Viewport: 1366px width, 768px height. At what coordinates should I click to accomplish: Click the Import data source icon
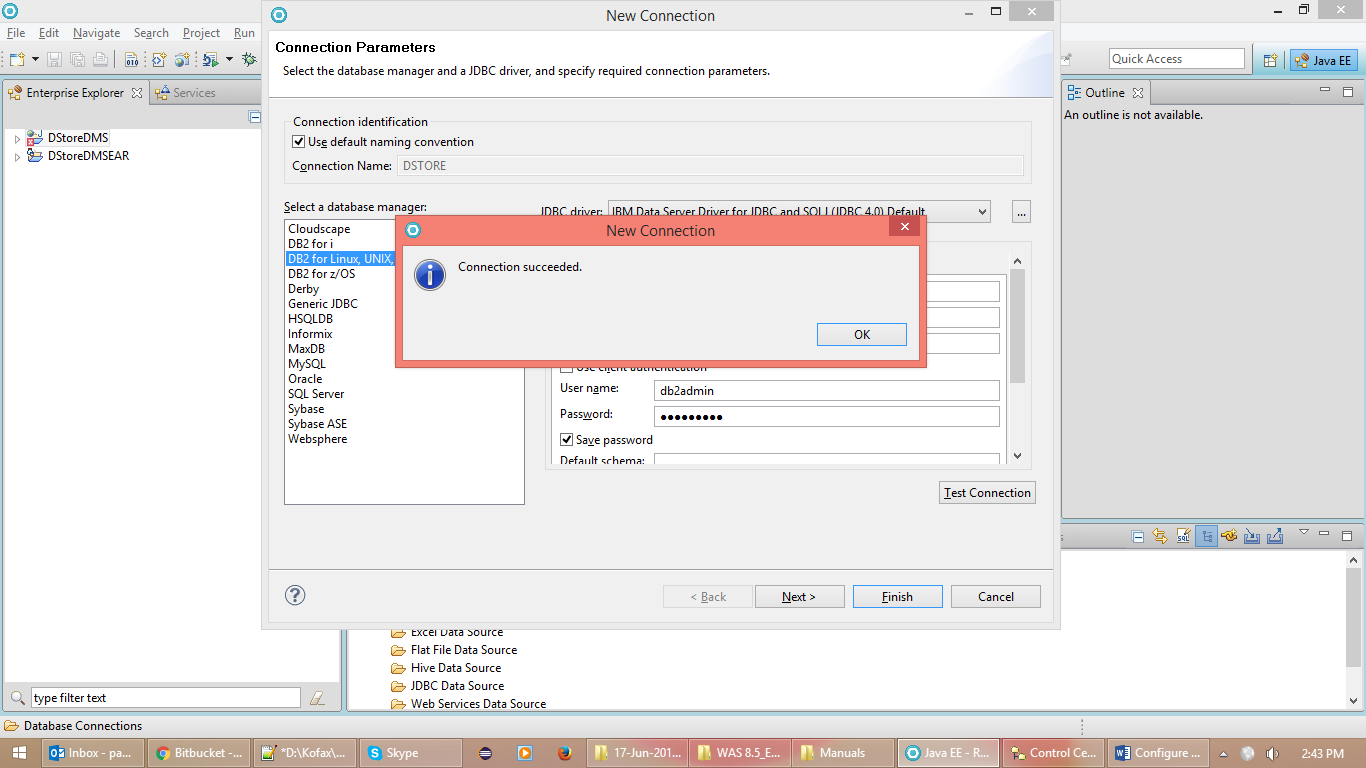point(1251,536)
